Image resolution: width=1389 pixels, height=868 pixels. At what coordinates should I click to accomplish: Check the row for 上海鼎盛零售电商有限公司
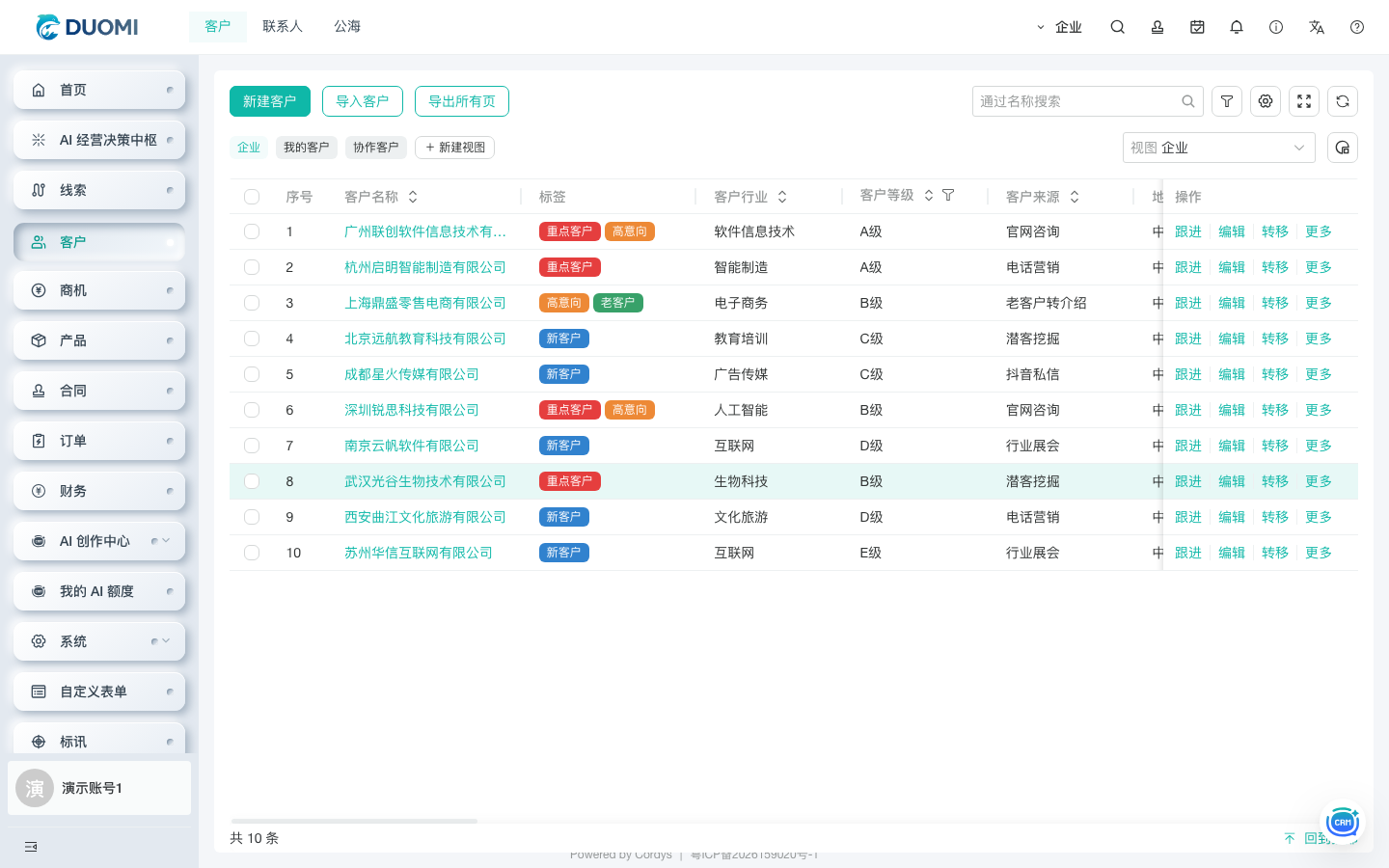(x=252, y=303)
